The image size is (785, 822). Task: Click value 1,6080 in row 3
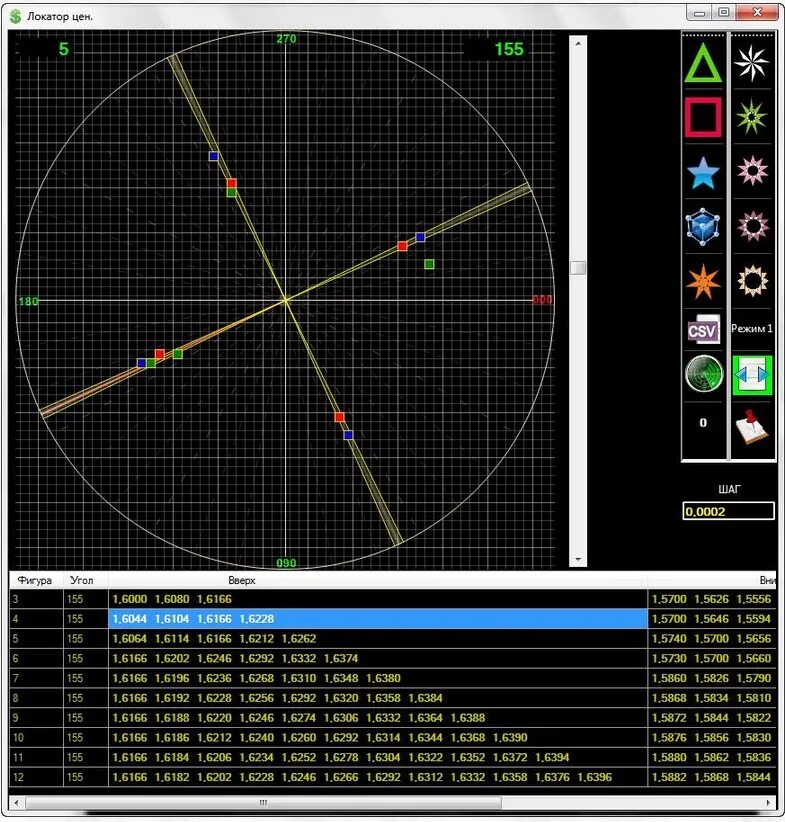click(x=172, y=599)
